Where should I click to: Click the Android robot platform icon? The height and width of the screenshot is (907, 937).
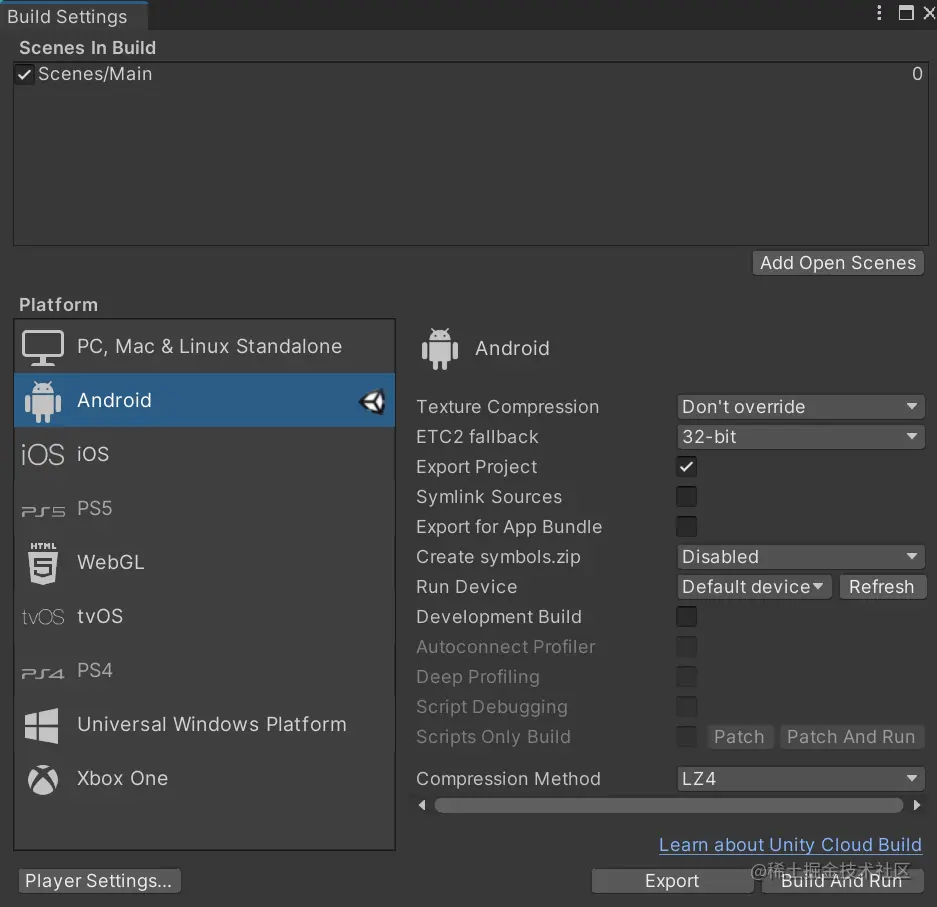(x=42, y=400)
